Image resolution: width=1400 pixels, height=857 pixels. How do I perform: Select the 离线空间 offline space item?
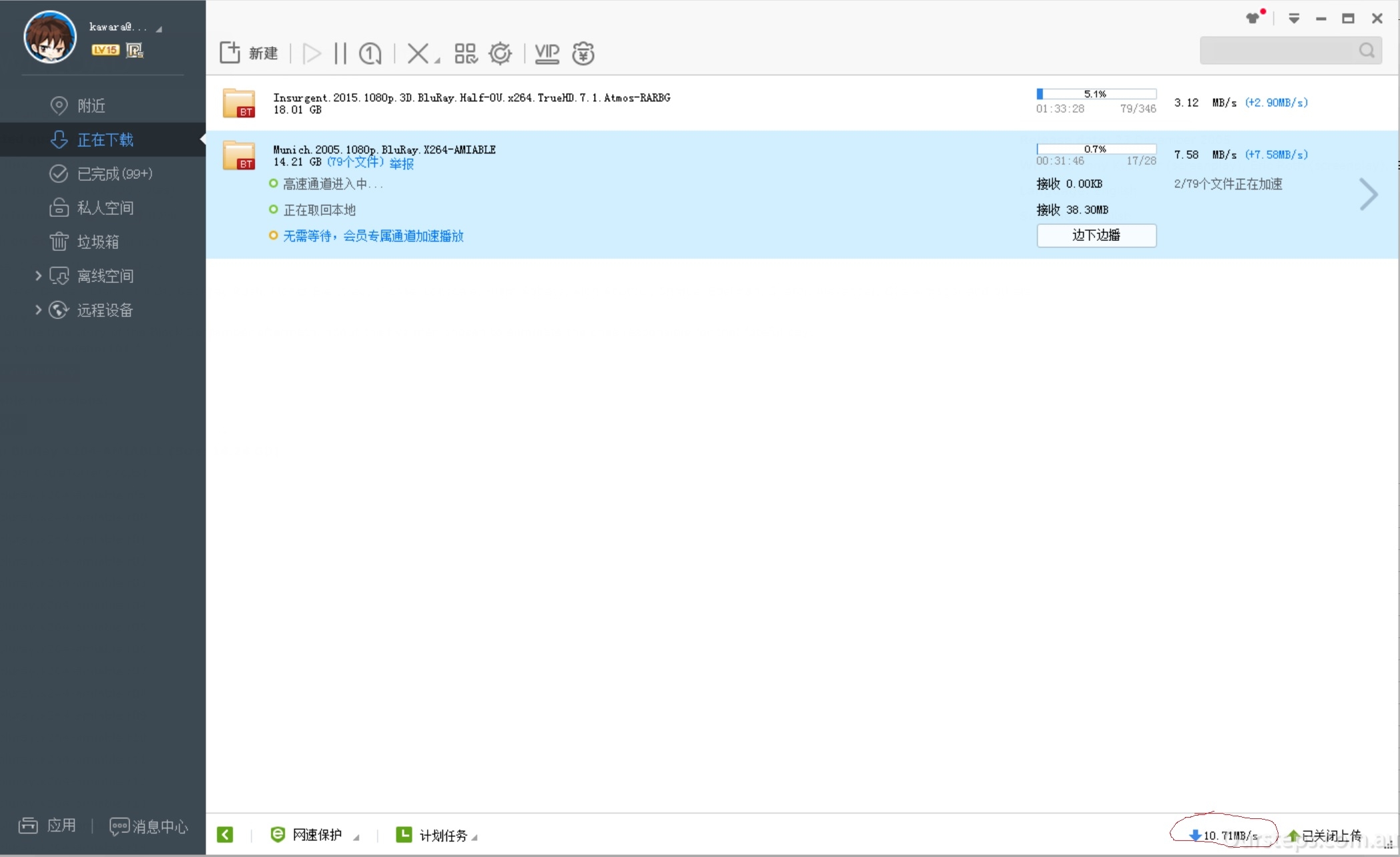(105, 276)
